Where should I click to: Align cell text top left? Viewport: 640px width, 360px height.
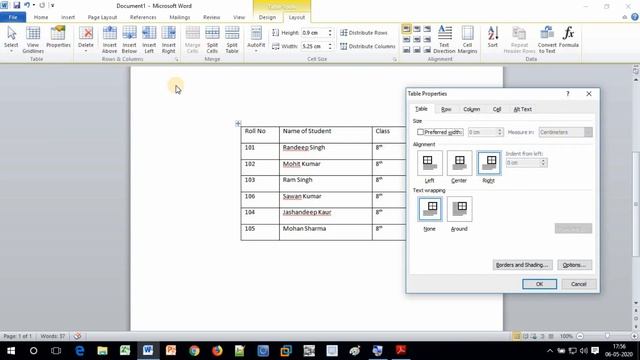pos(406,29)
